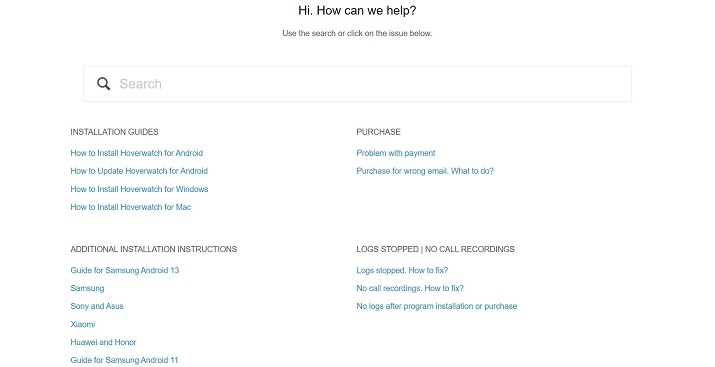
Task: Open the Huawei and Honor instructions
Action: [x=103, y=342]
